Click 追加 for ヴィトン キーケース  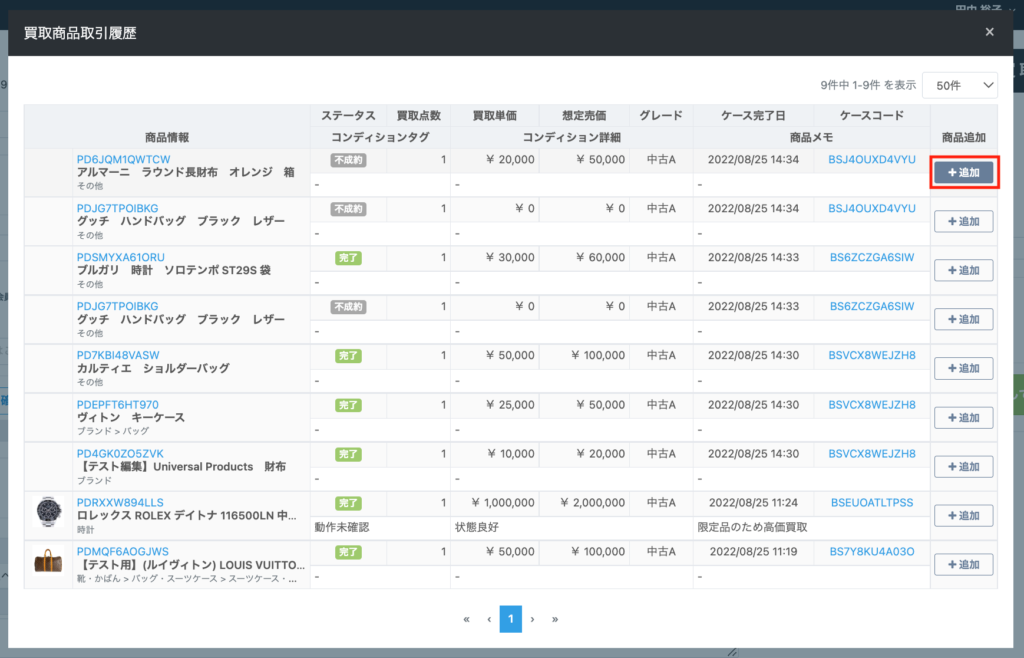tap(963, 418)
